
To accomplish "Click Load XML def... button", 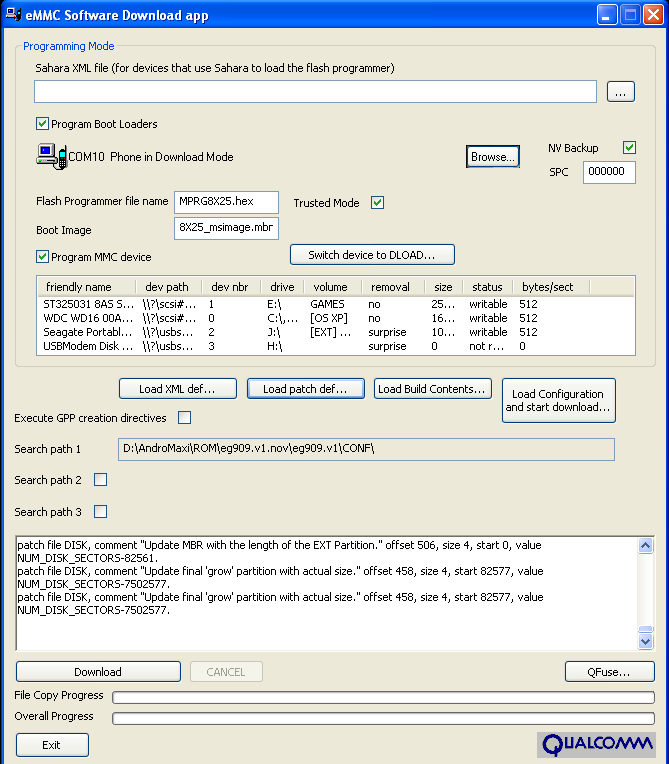I will click(x=178, y=389).
